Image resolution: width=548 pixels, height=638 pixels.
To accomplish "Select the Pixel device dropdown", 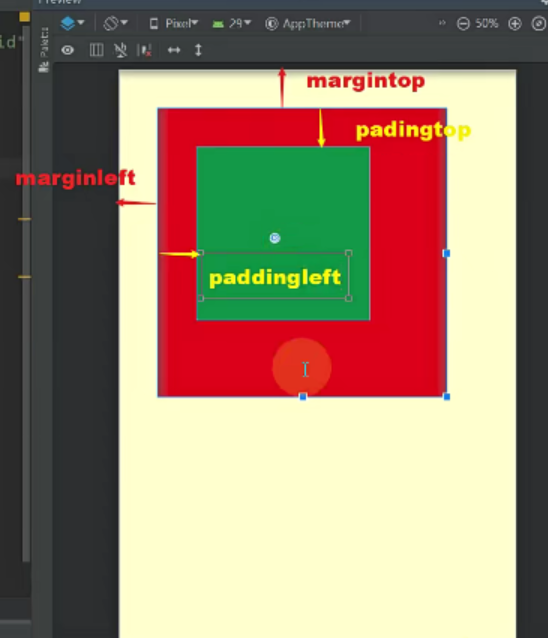I will 174,24.
